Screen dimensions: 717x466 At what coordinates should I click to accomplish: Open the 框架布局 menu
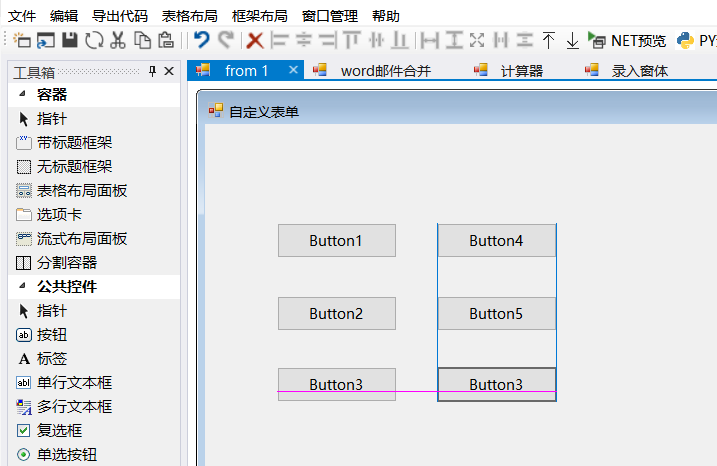click(x=259, y=16)
